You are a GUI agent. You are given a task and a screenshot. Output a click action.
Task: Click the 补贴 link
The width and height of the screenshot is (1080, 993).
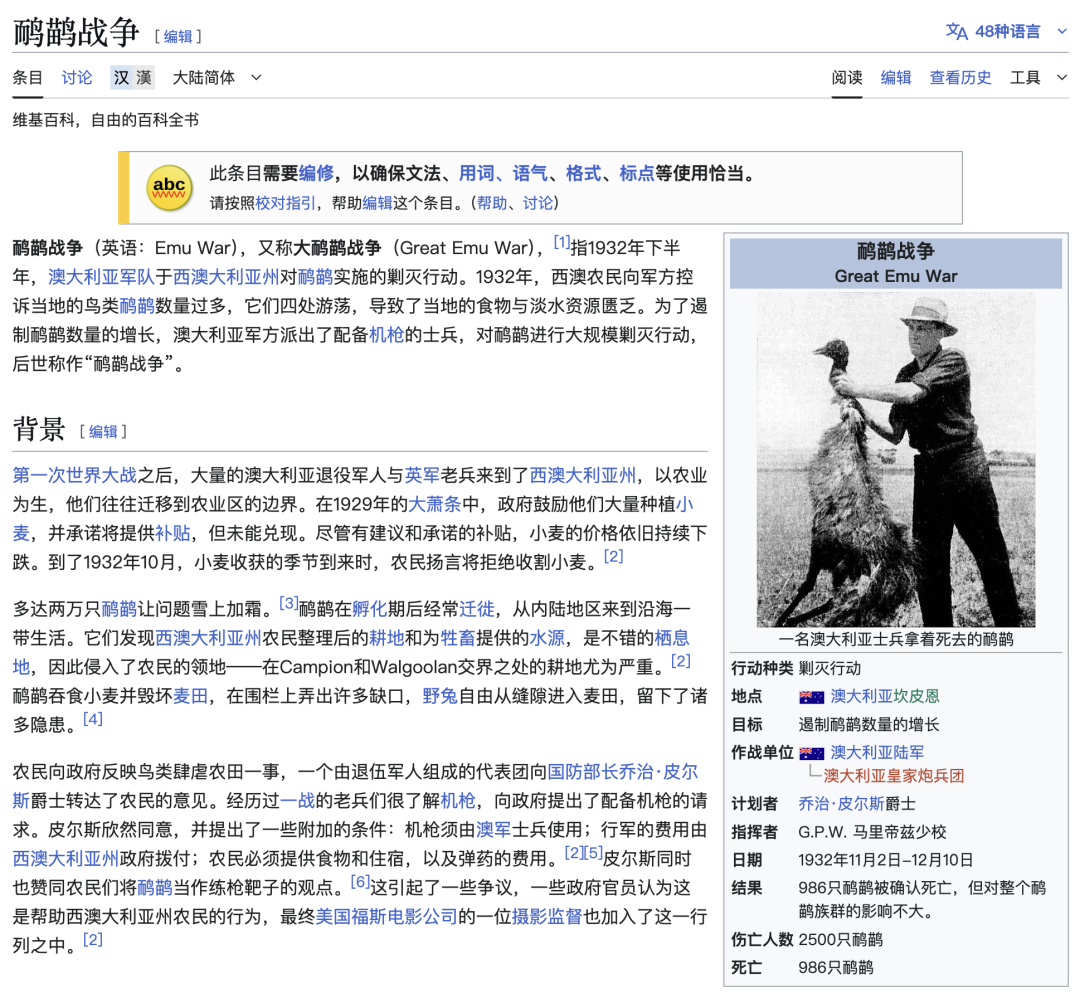tap(172, 533)
